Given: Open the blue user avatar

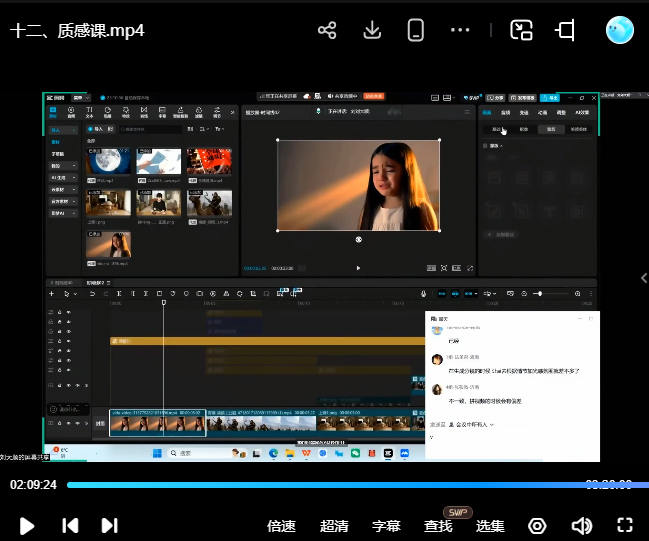Looking at the screenshot, I should tap(620, 30).
